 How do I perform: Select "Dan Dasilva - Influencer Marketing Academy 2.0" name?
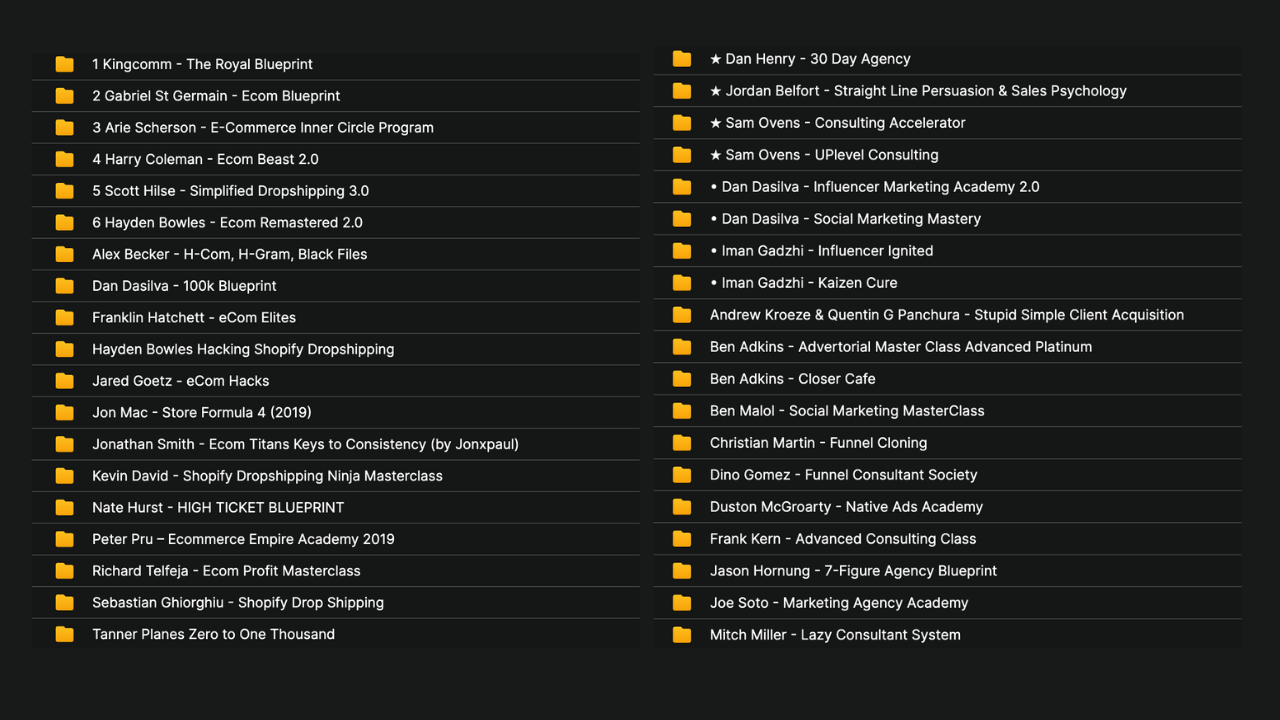(881, 187)
